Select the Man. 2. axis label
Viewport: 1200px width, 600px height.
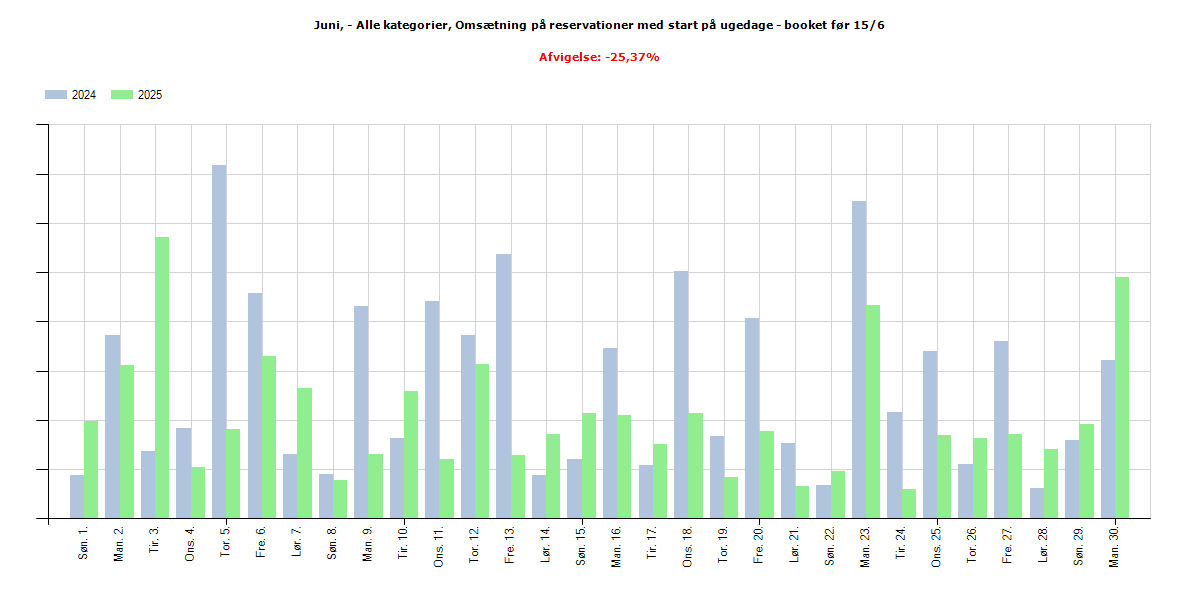(119, 542)
